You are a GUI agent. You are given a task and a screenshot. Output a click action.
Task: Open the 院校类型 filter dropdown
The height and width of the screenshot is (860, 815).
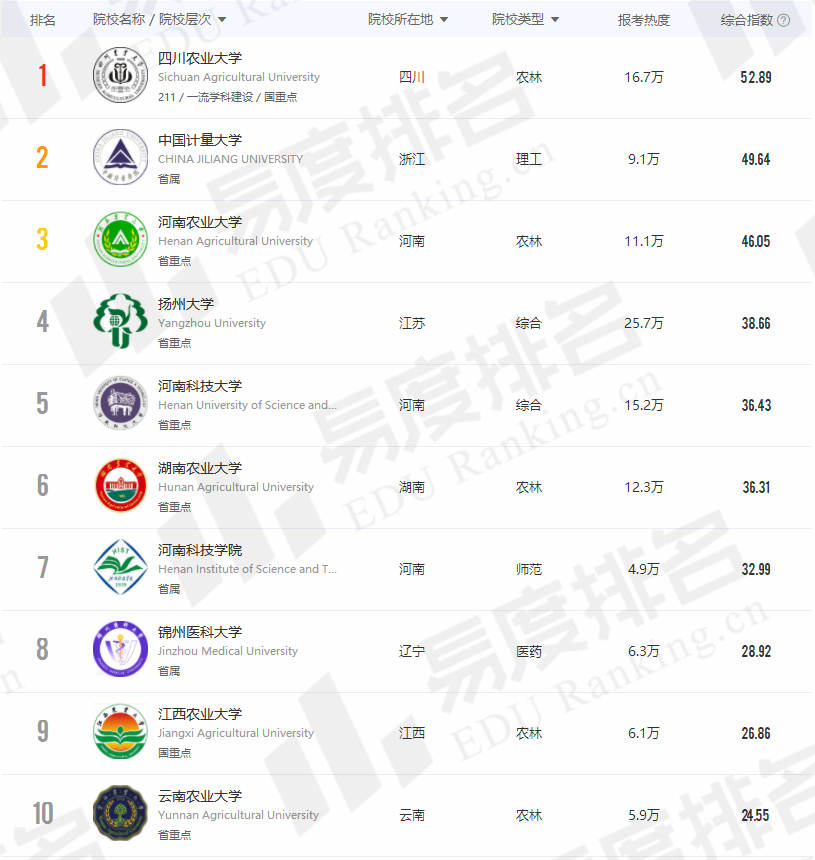555,20
